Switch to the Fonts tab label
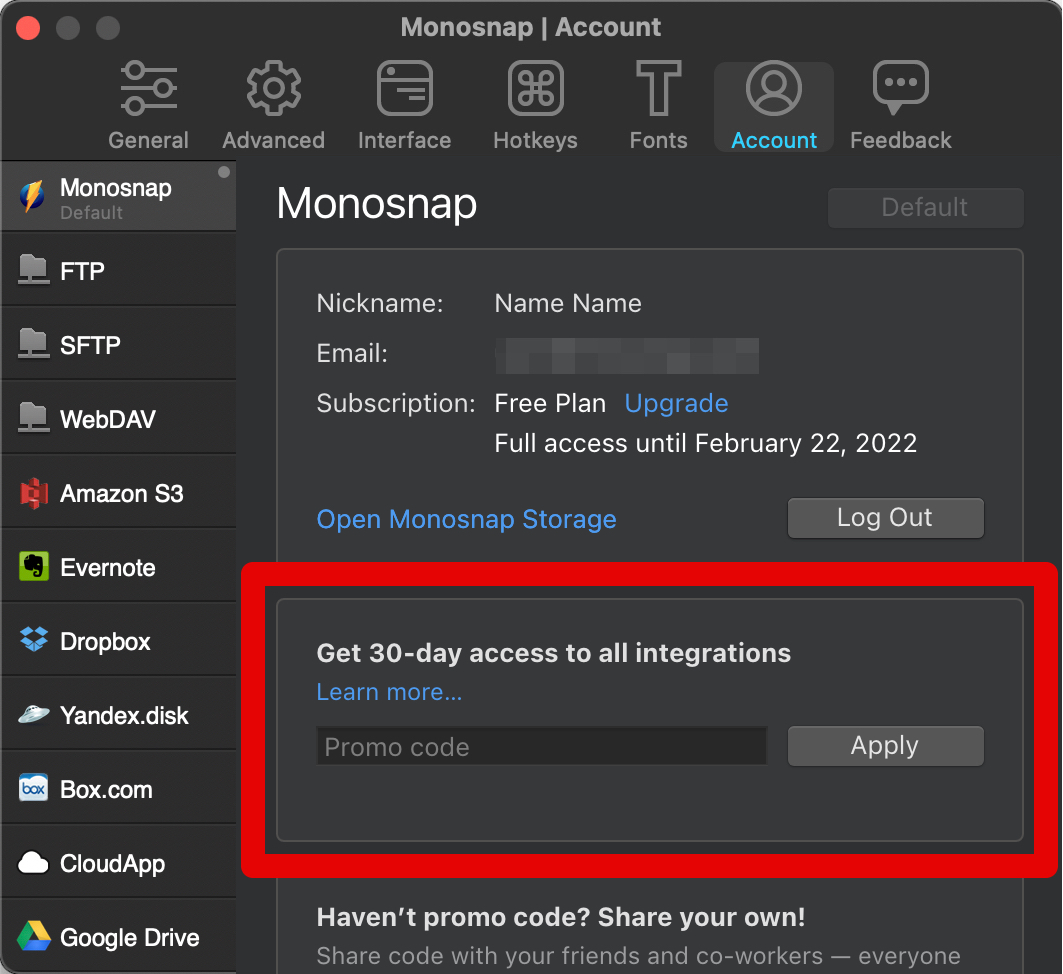1063x974 pixels. [658, 140]
